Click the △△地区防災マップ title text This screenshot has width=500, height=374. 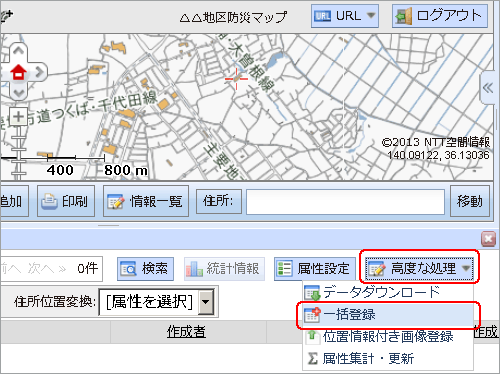[x=233, y=17]
